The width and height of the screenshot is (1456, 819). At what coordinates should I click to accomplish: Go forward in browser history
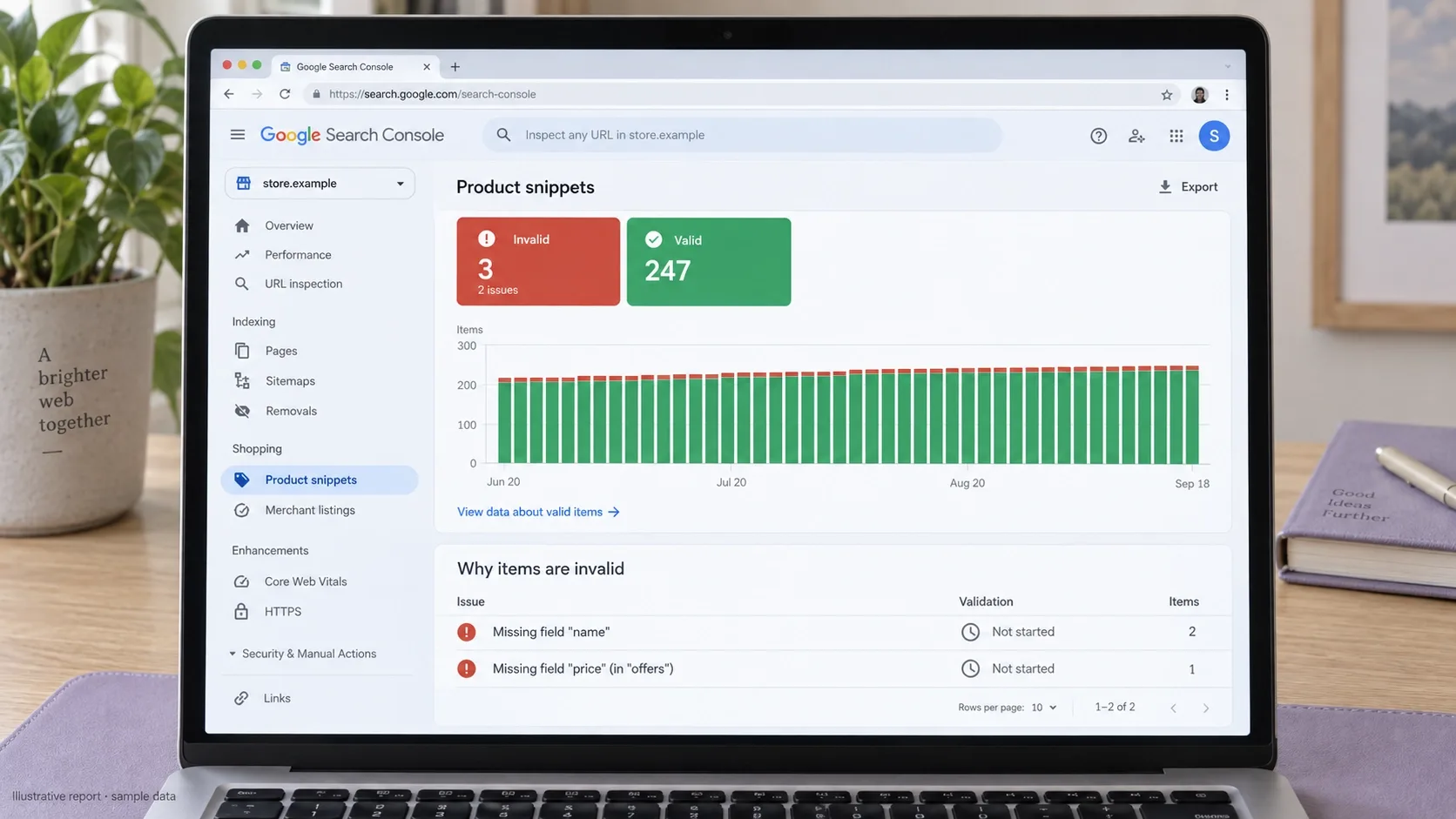coord(257,94)
